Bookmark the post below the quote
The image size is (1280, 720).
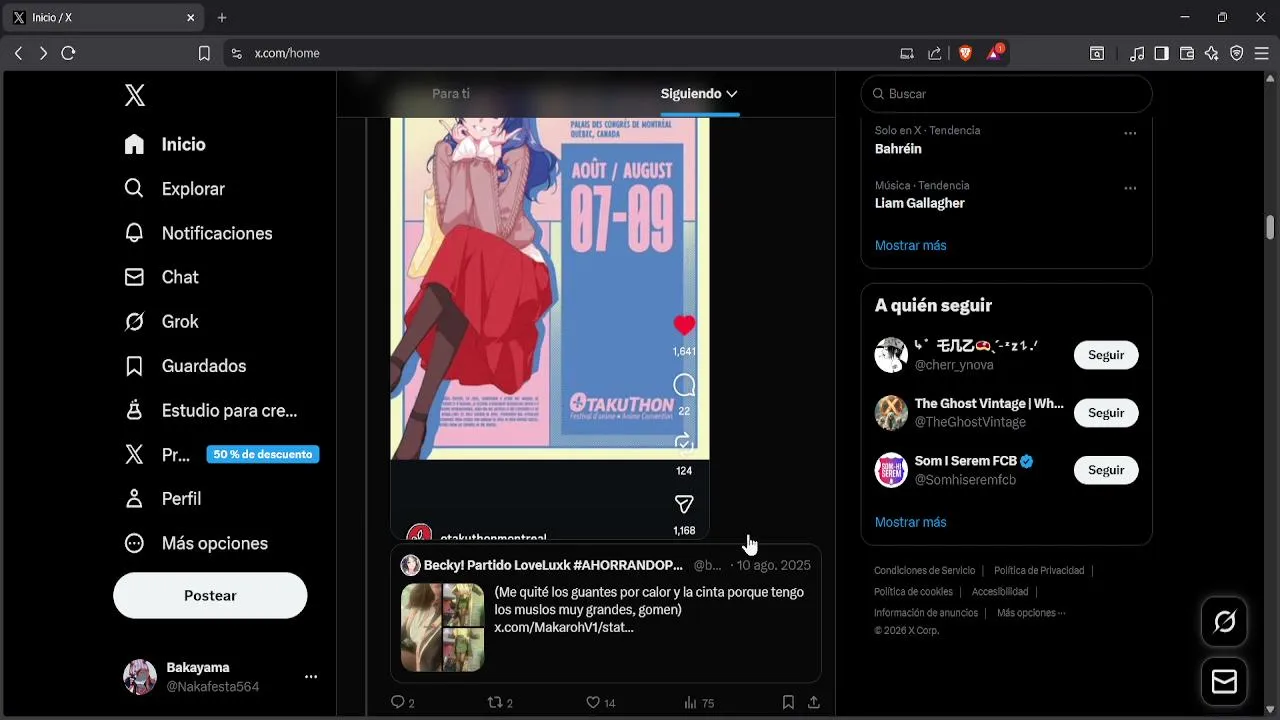click(788, 703)
